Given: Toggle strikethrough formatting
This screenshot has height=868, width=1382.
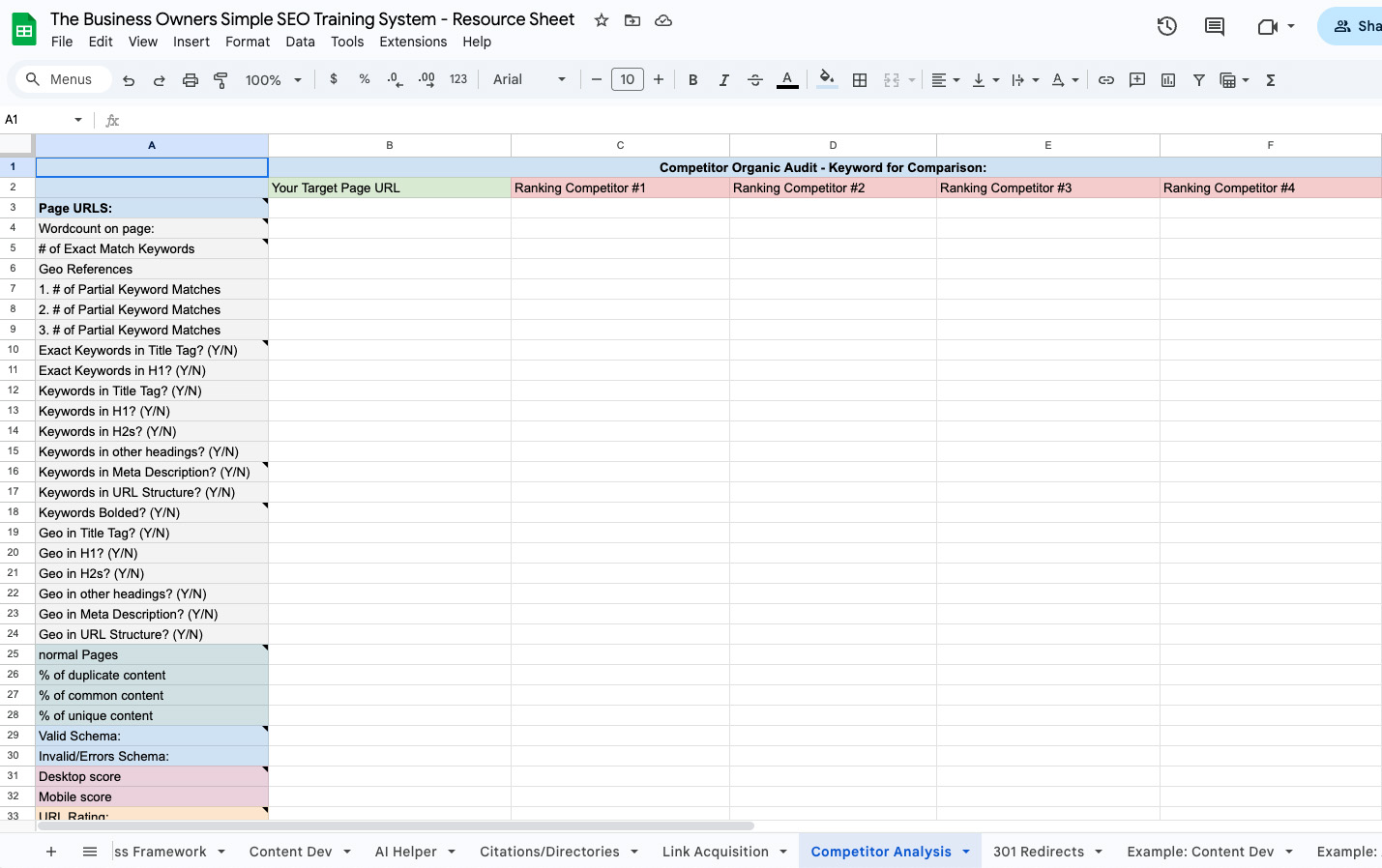Looking at the screenshot, I should (755, 80).
